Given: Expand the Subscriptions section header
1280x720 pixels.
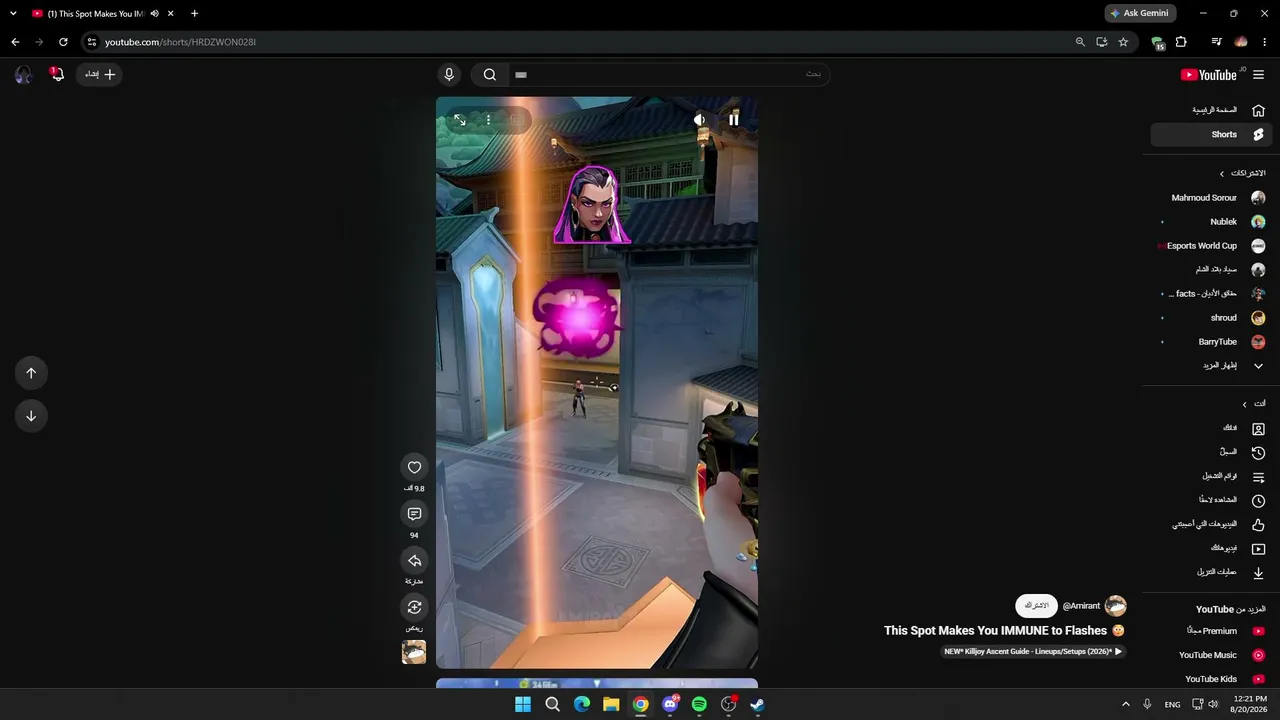Looking at the screenshot, I should click(1242, 173).
